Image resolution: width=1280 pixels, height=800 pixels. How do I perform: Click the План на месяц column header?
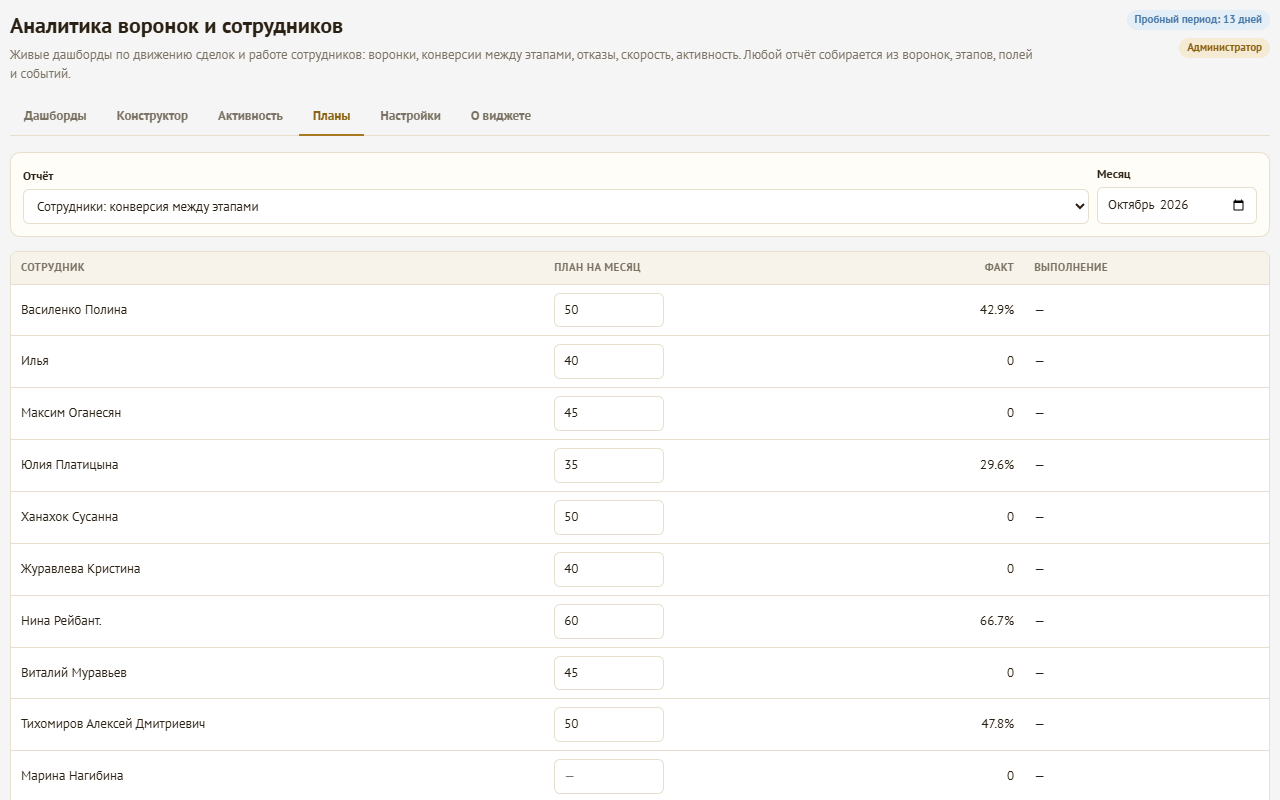tap(597, 268)
